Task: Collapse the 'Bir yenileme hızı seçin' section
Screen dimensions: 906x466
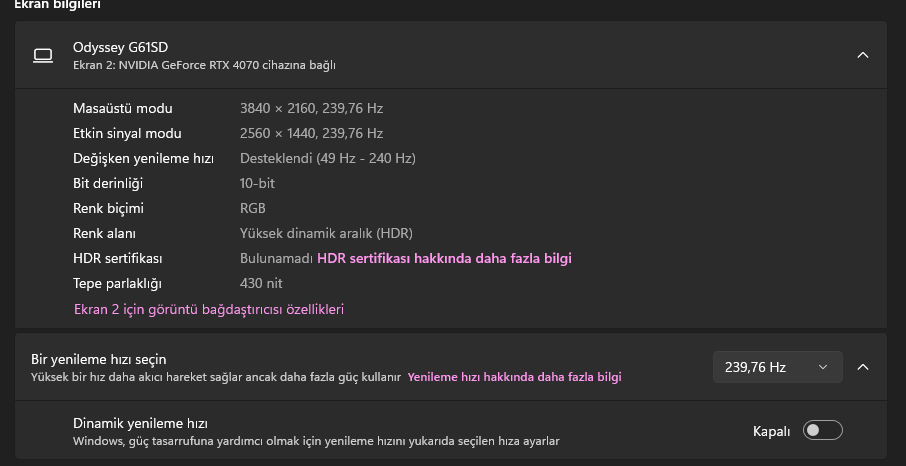Action: pyautogui.click(x=863, y=367)
